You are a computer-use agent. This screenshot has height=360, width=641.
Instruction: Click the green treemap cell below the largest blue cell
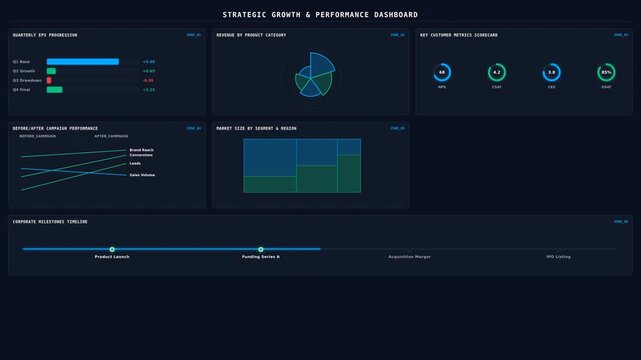(270, 184)
